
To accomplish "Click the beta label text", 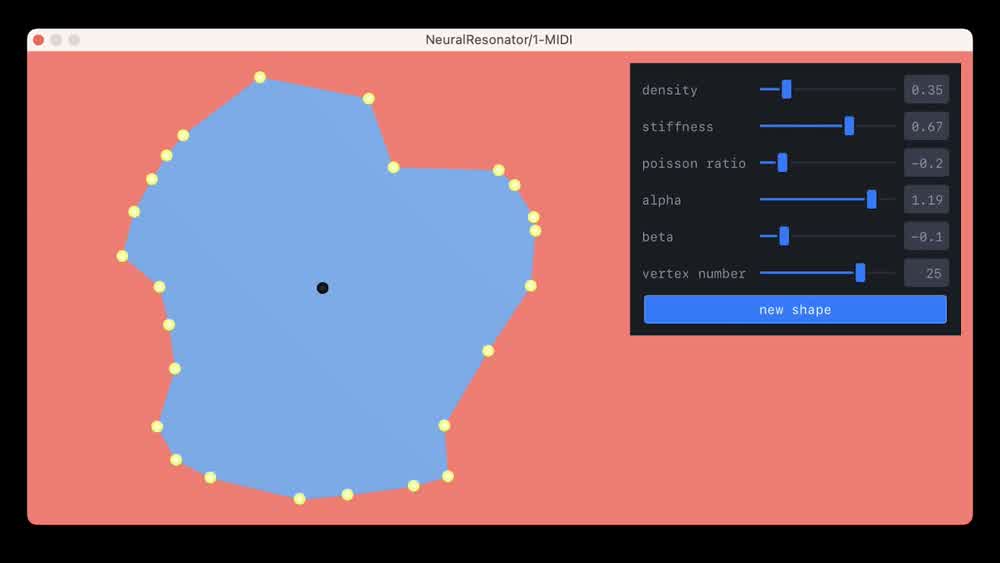I will coord(658,237).
